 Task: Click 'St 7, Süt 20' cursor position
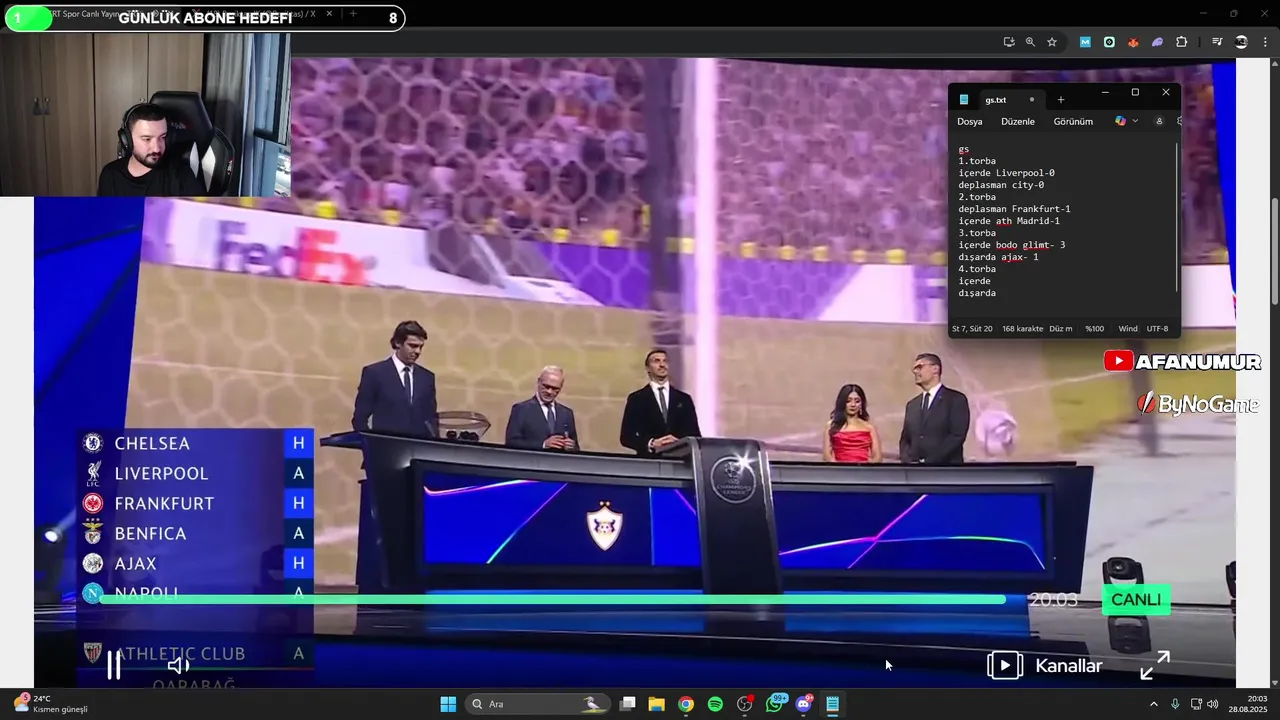(x=972, y=329)
